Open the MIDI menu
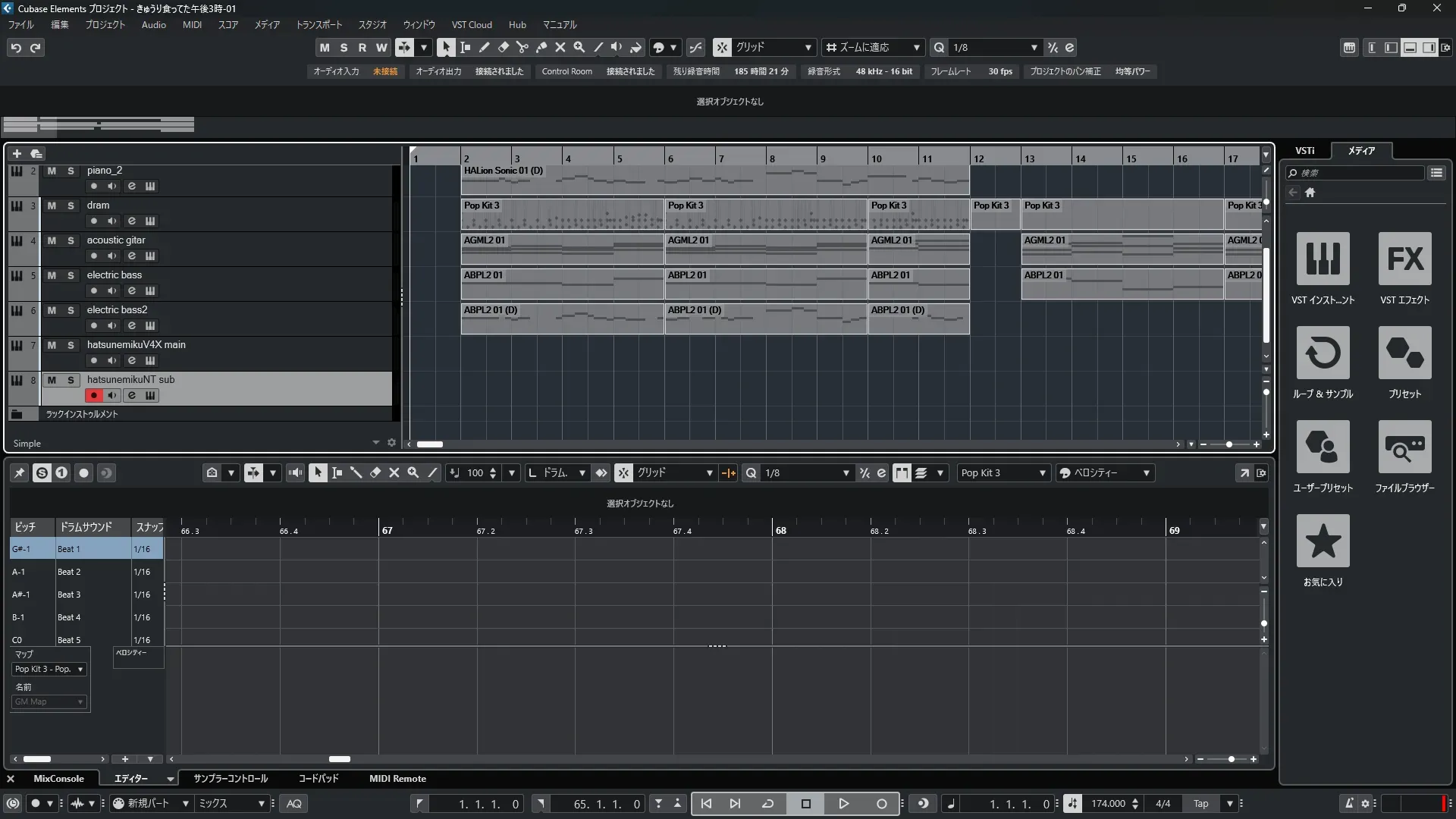The height and width of the screenshot is (819, 1456). click(x=192, y=24)
